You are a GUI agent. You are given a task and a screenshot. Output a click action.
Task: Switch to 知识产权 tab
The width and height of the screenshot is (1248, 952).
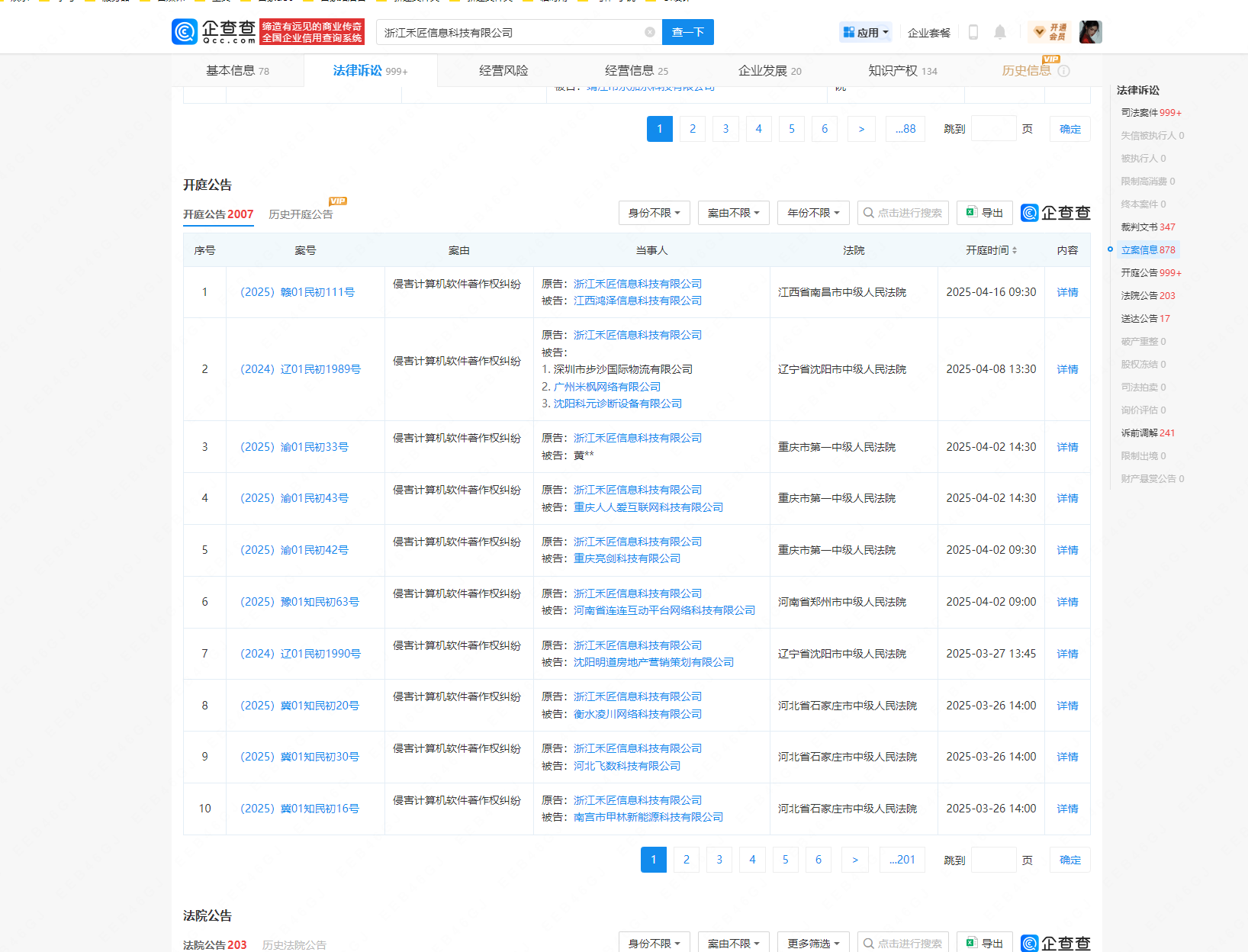coord(902,71)
